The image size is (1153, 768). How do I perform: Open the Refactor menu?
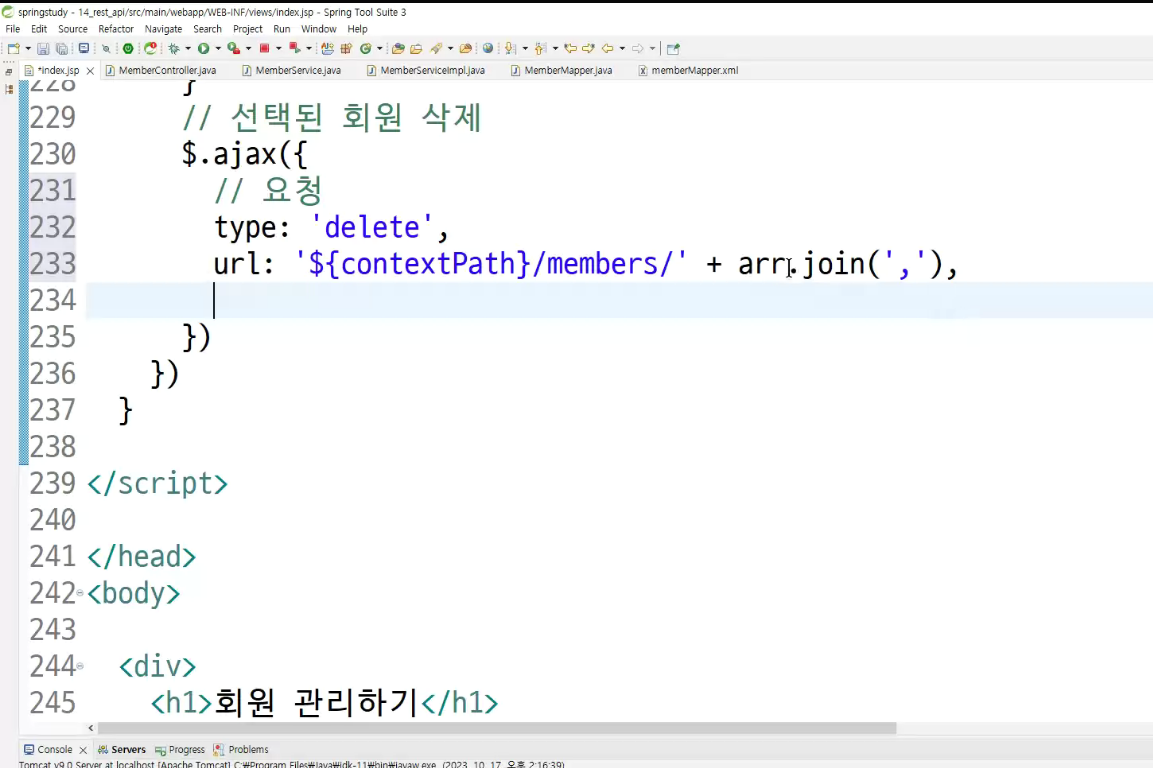coord(116,29)
